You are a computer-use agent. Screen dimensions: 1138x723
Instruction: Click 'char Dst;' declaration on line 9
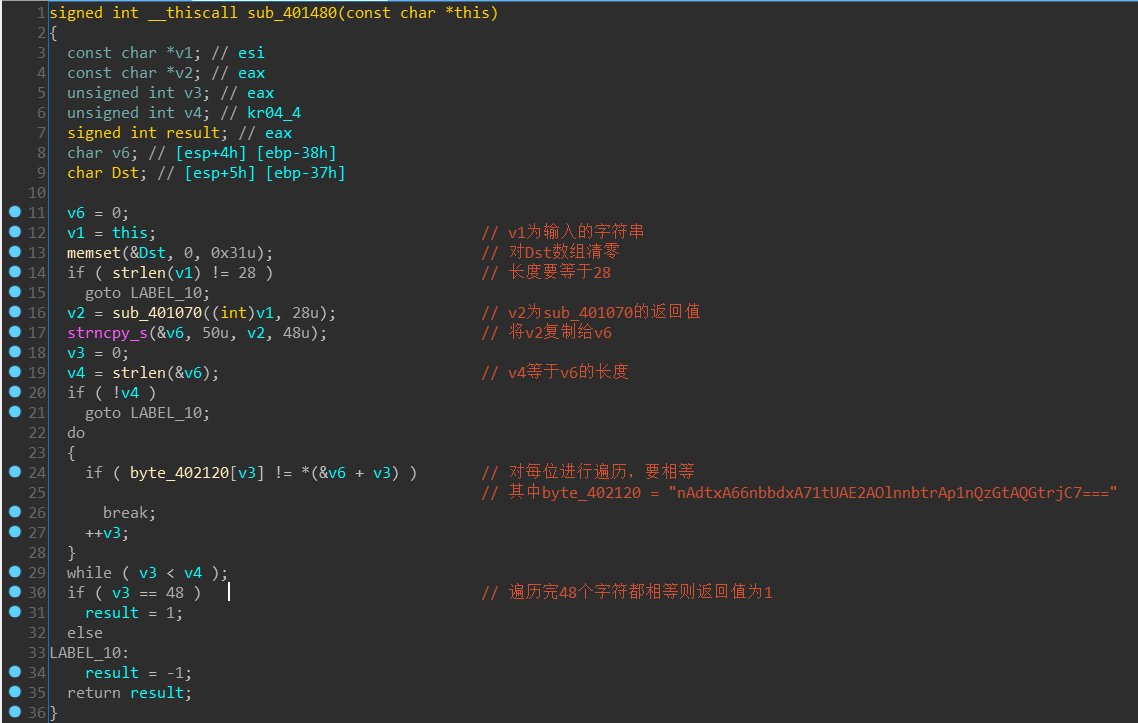107,173
